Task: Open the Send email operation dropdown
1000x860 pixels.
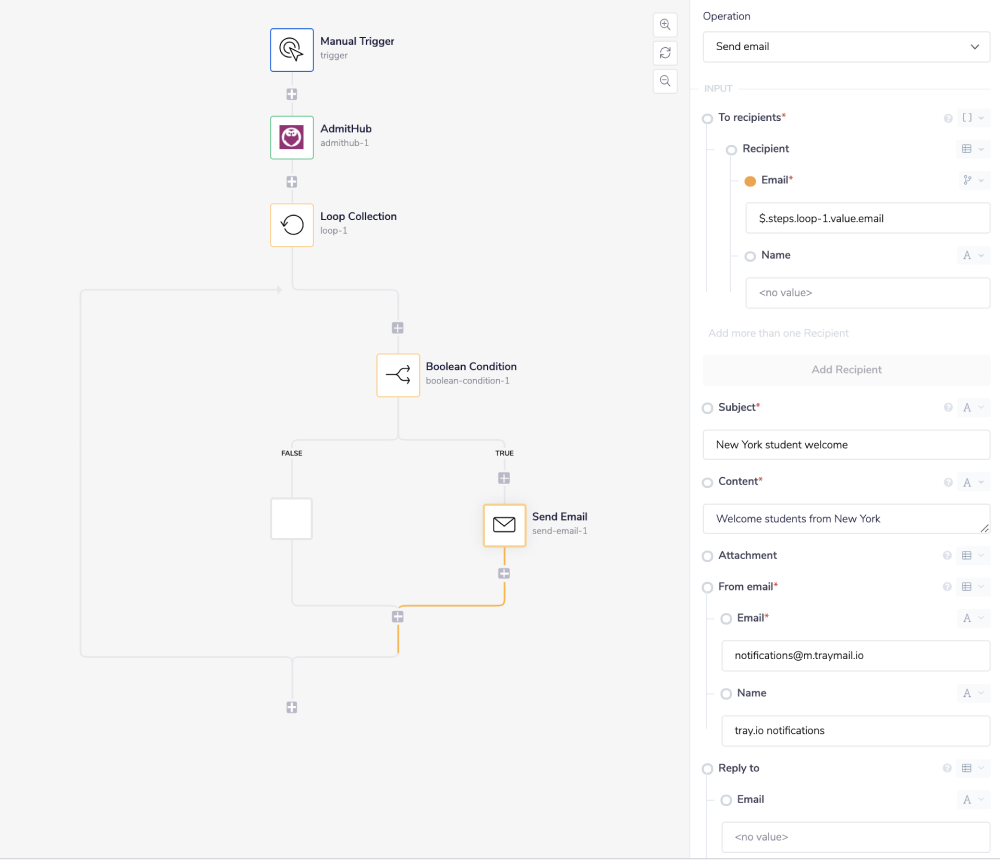Action: coord(846,46)
